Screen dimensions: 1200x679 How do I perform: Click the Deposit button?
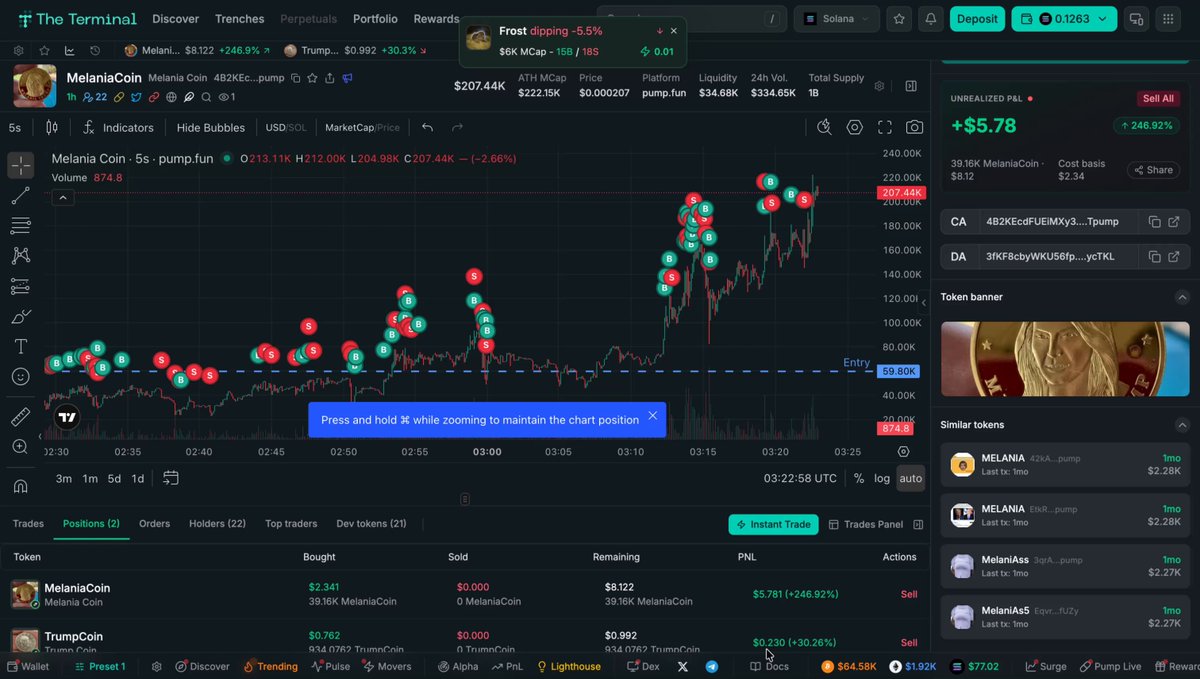[x=977, y=19]
